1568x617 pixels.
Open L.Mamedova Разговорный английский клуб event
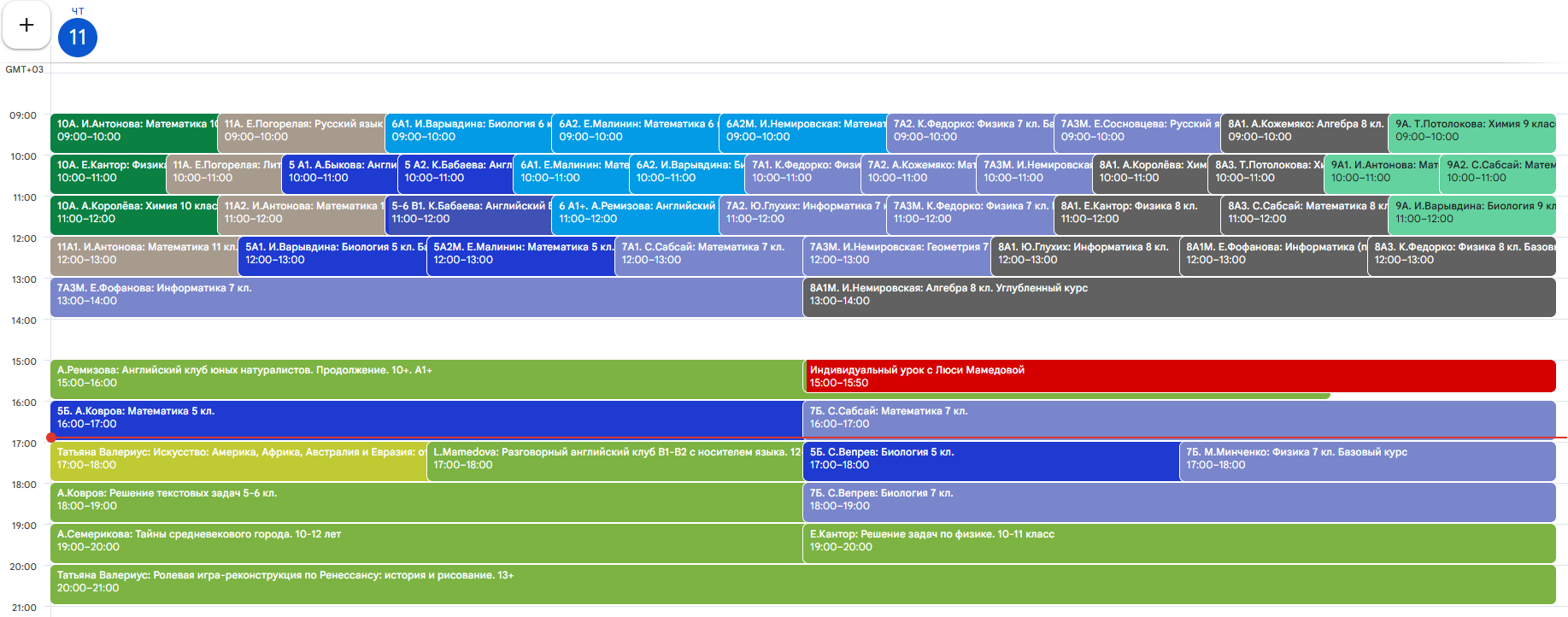[614, 460]
